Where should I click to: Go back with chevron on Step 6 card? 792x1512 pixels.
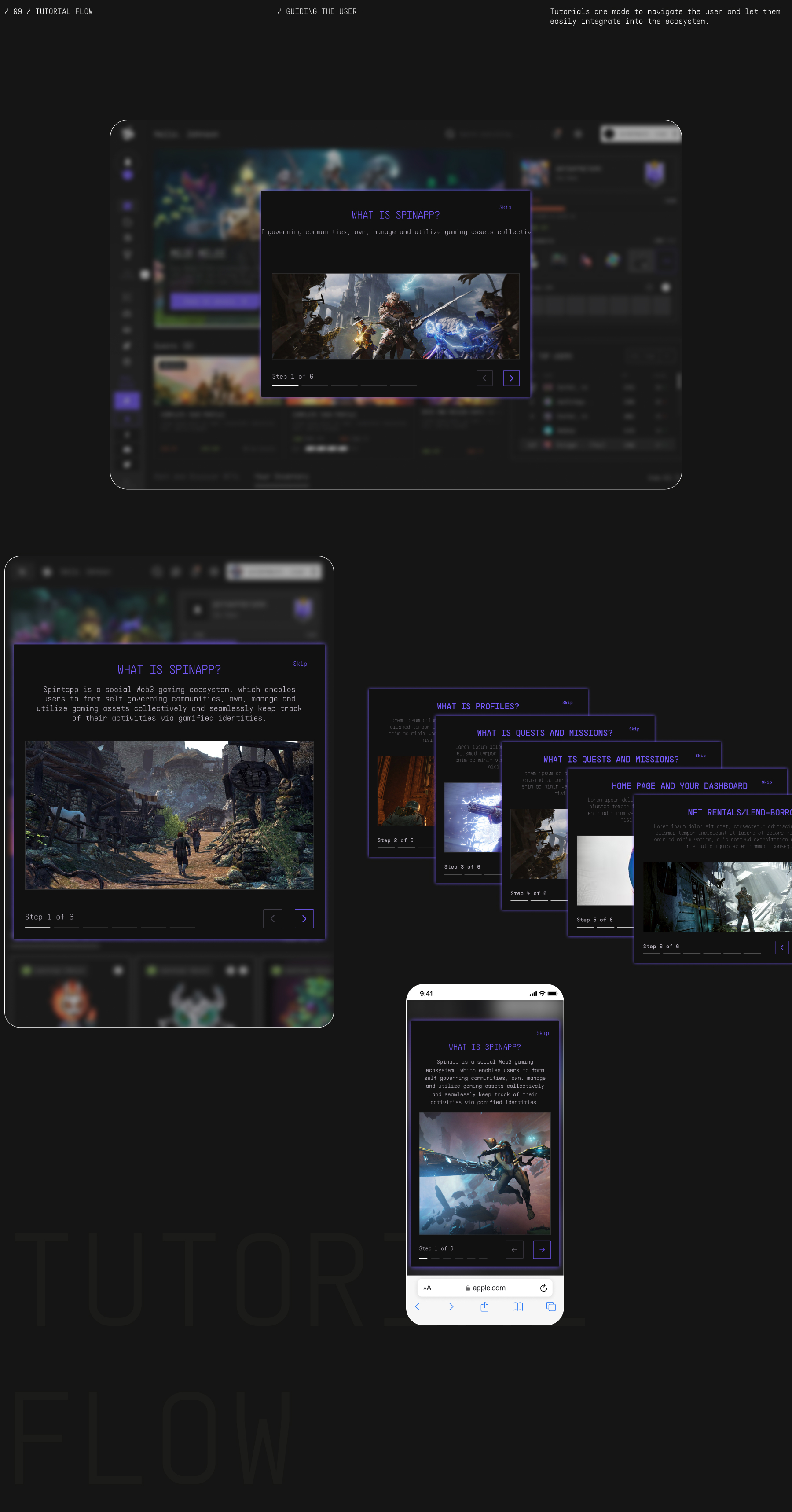781,947
